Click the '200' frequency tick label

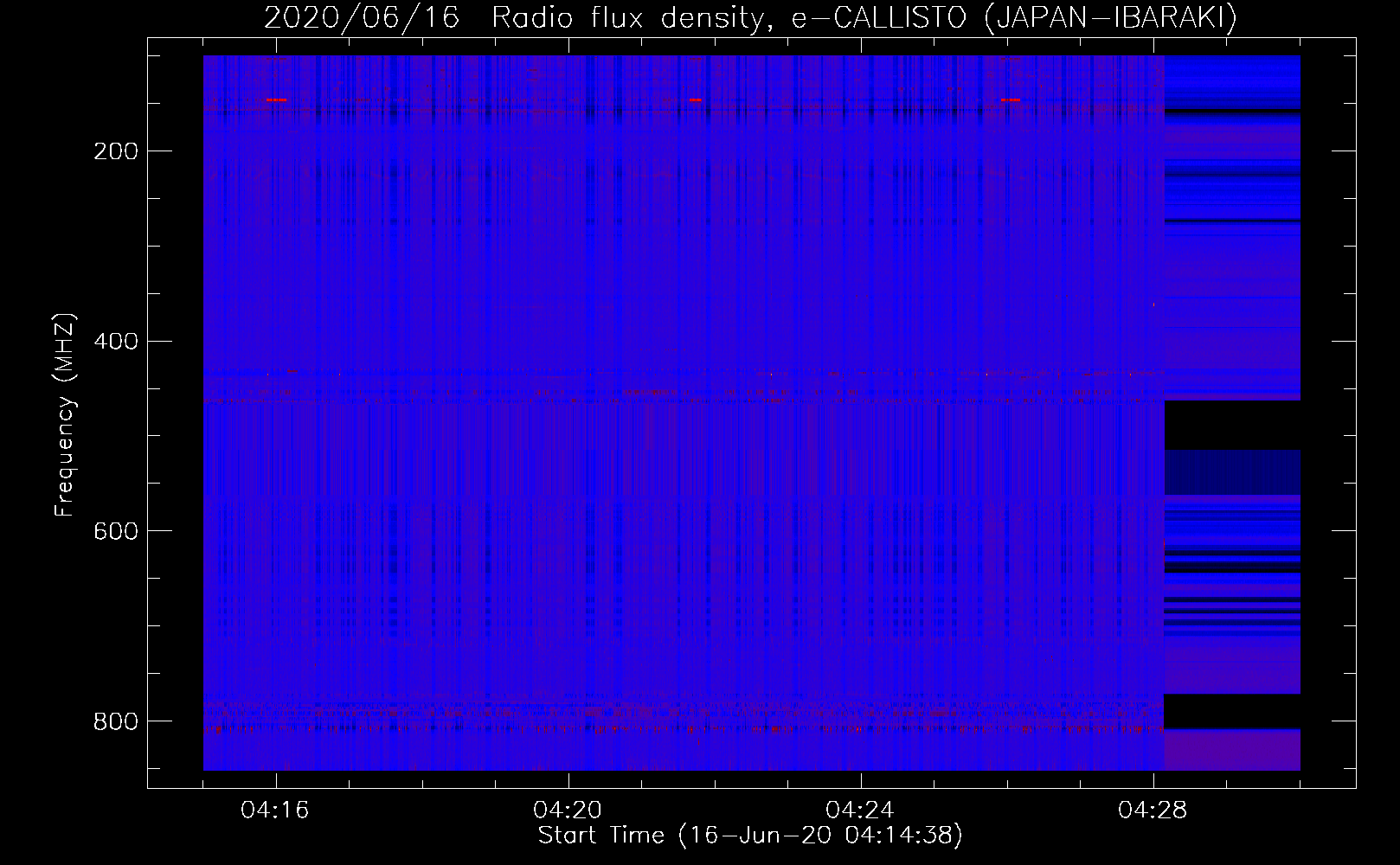point(116,151)
